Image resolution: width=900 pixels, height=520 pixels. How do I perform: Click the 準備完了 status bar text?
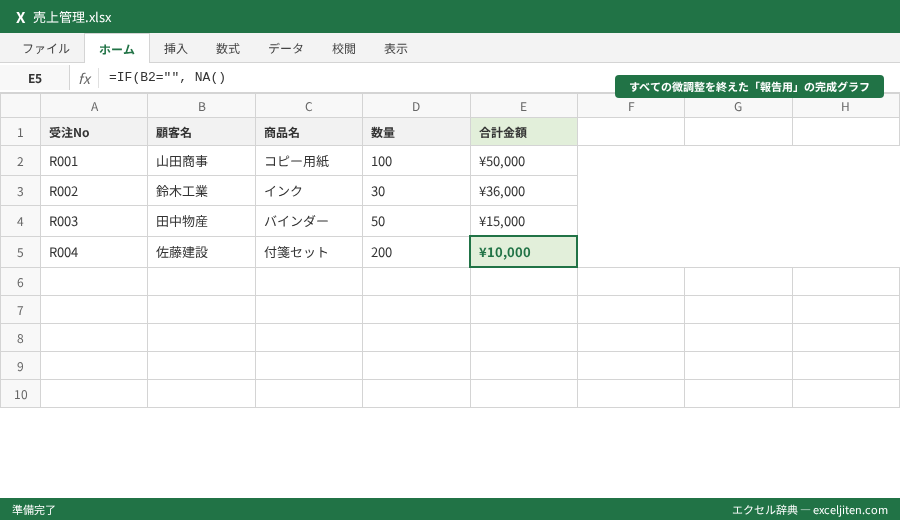pyautogui.click(x=34, y=510)
